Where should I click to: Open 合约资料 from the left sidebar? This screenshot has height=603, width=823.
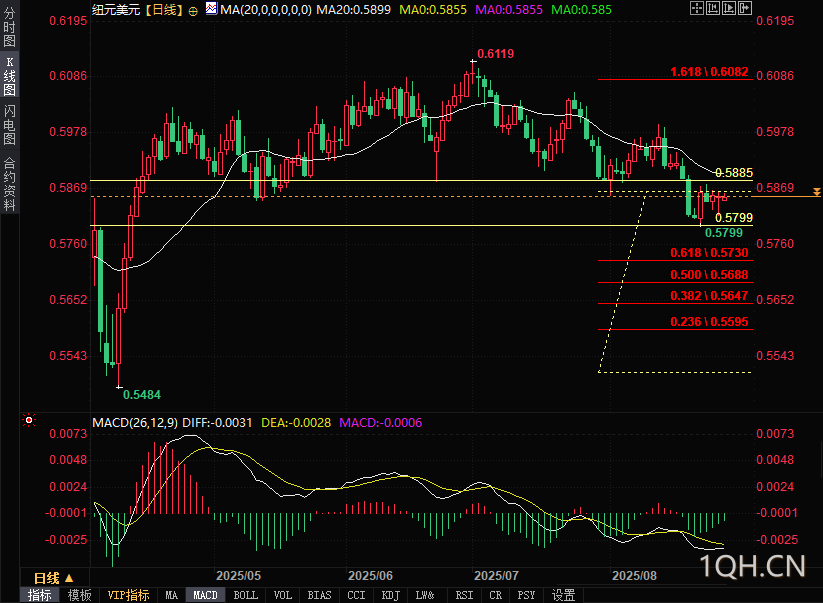[x=10, y=183]
